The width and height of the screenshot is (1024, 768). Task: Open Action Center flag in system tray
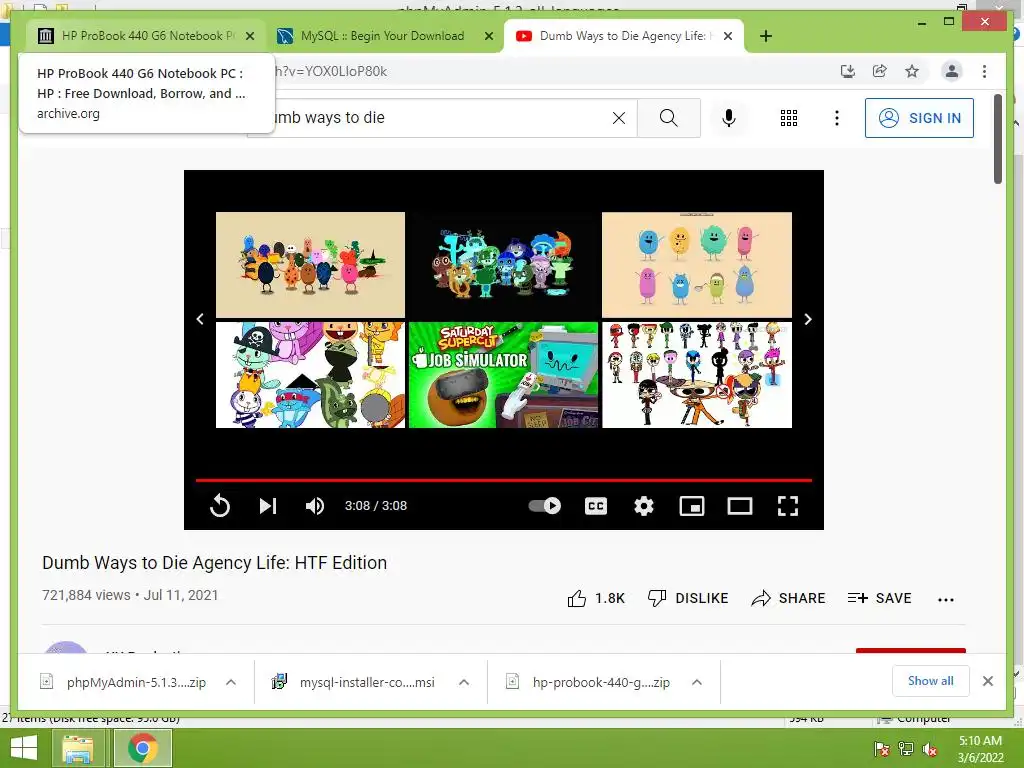[x=882, y=749]
